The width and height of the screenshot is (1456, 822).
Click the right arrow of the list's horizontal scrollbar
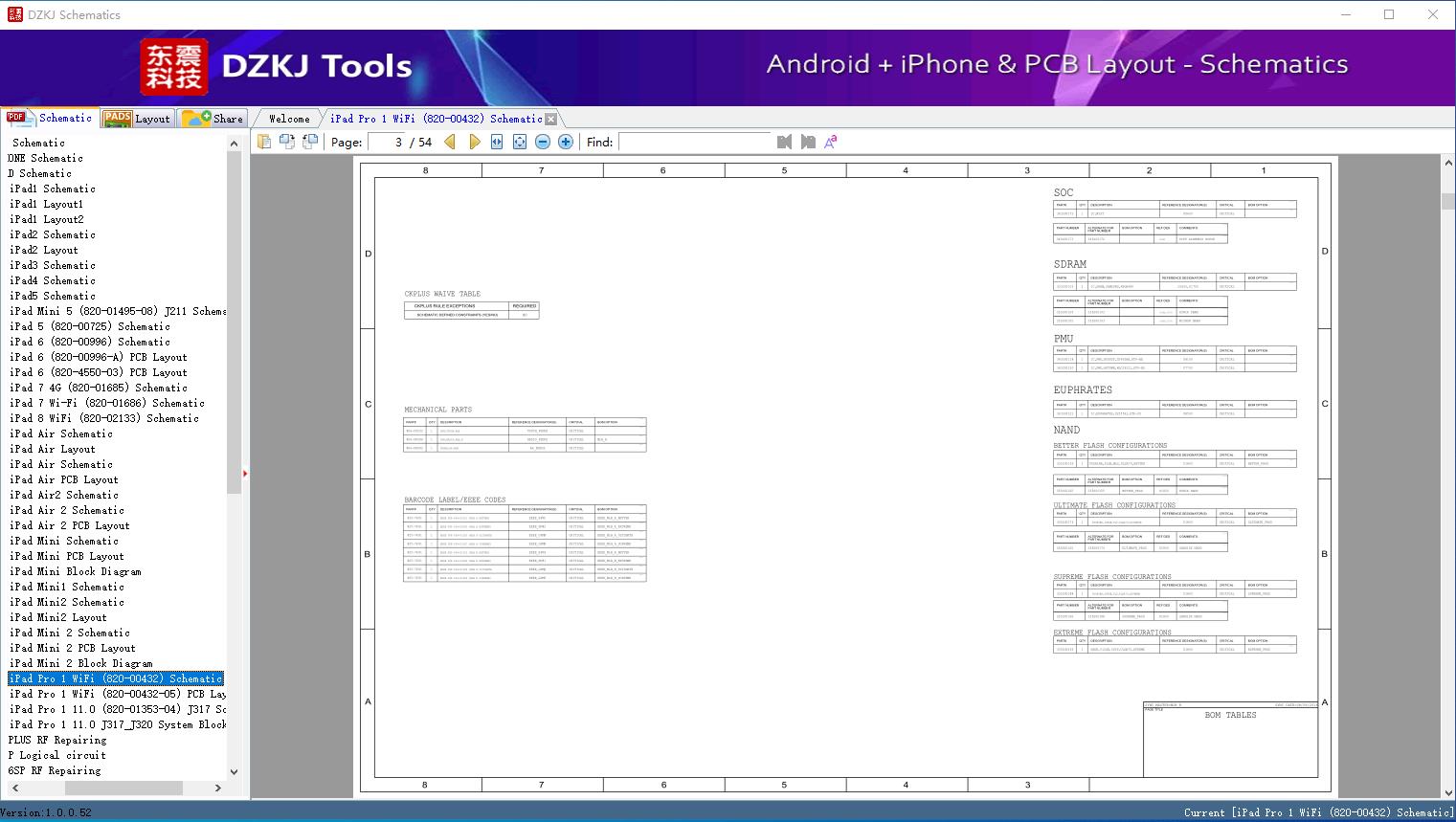tap(218, 788)
